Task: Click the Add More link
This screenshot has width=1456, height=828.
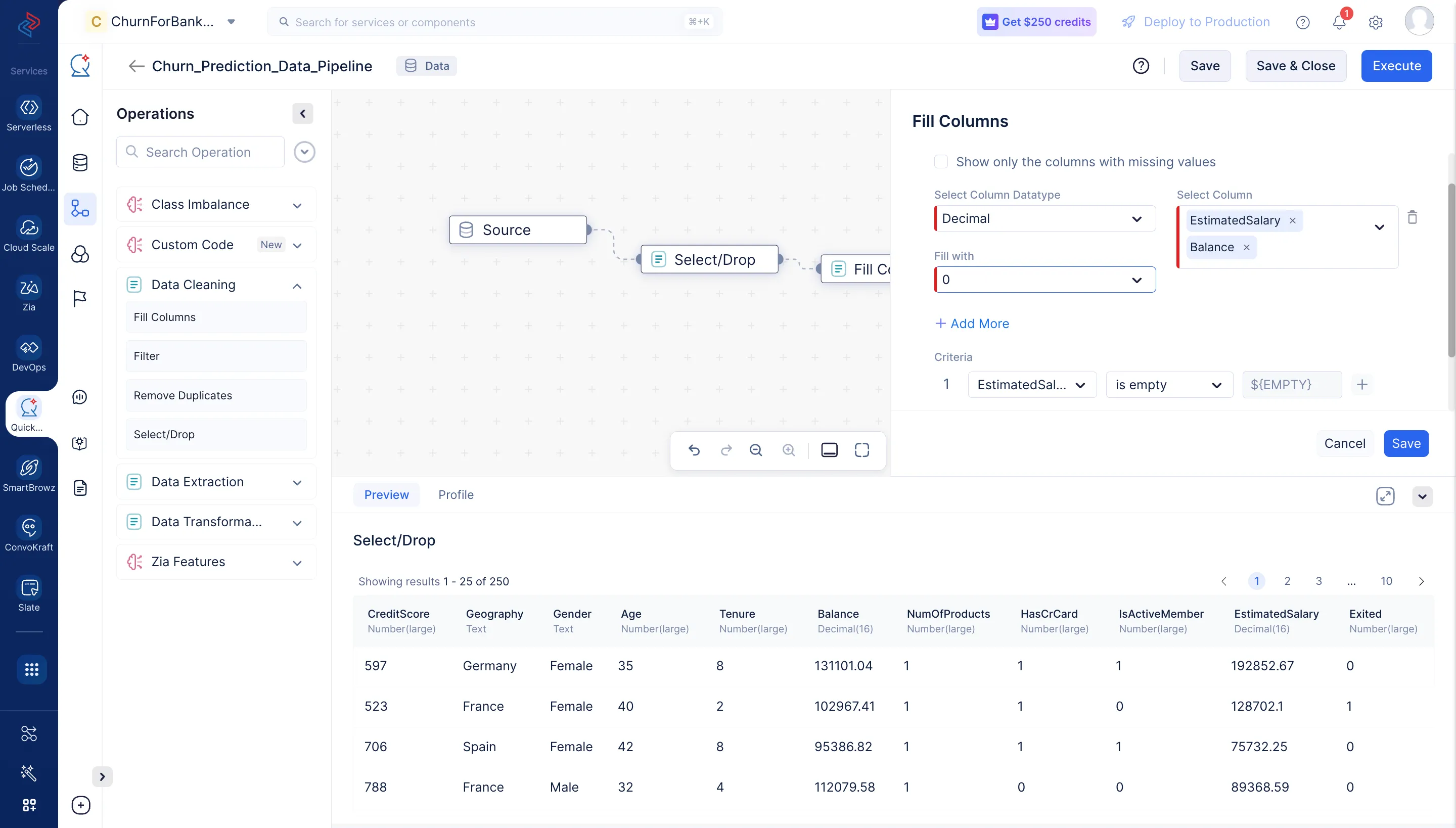Action: [x=972, y=324]
